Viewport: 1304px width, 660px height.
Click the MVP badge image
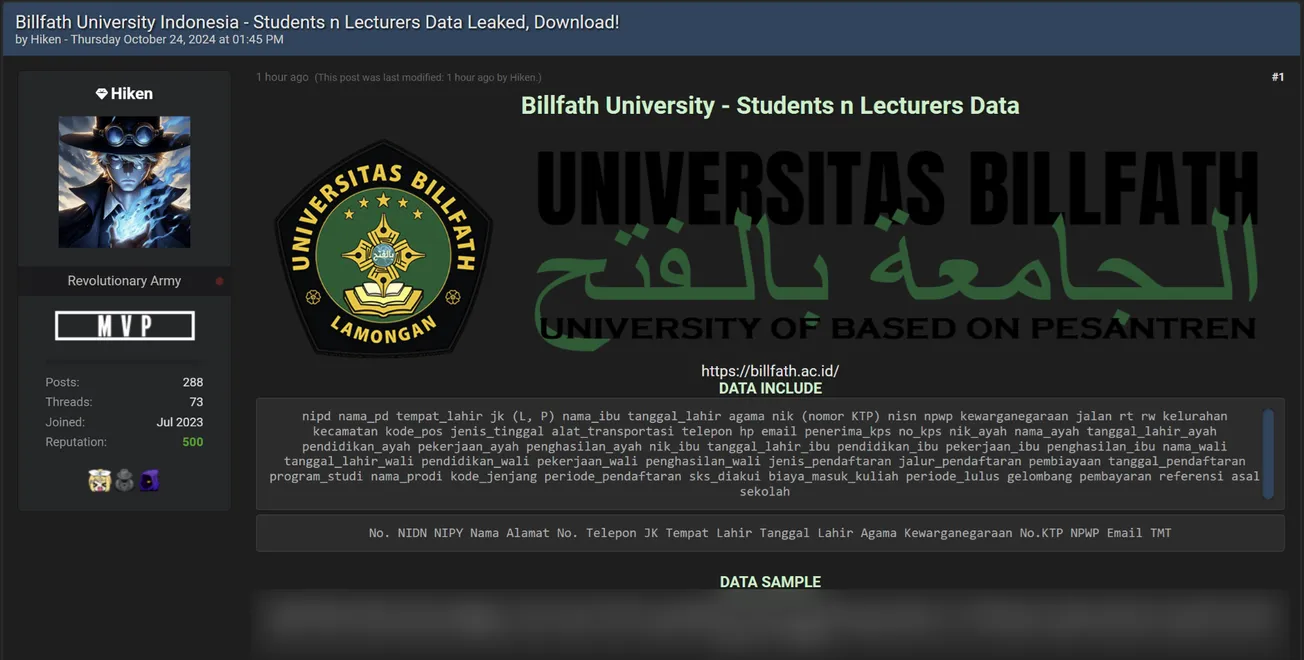tap(124, 324)
